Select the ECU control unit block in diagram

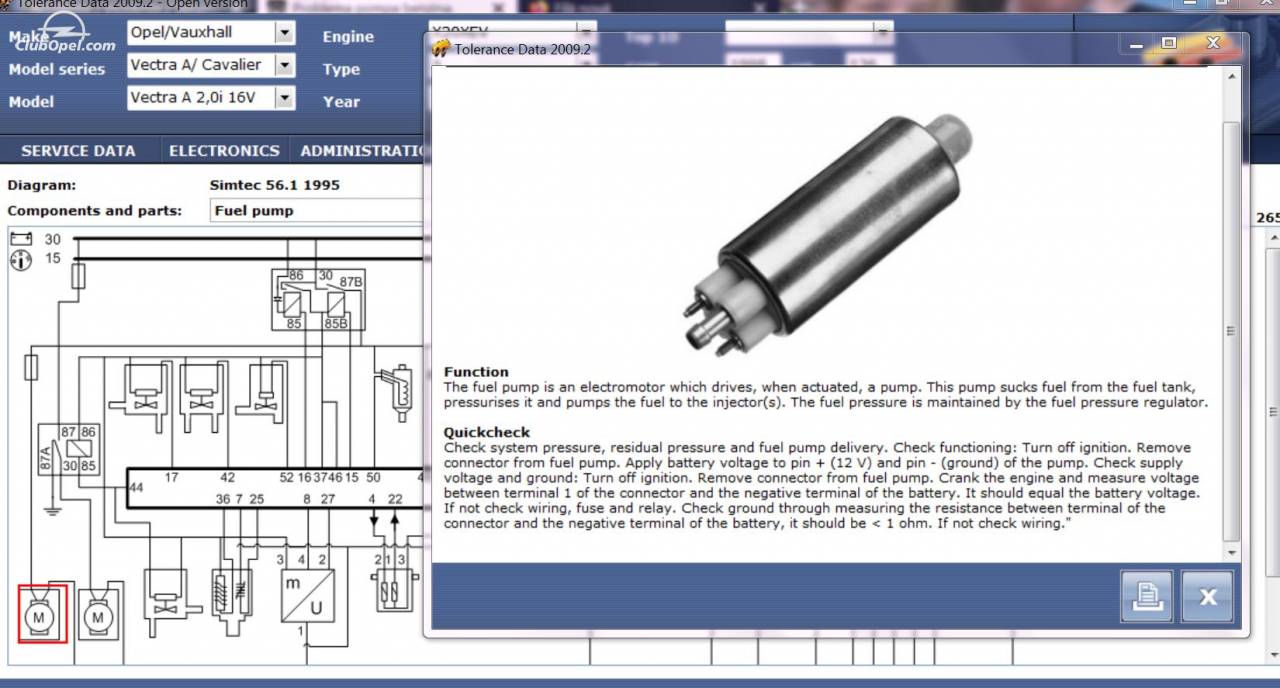click(275, 488)
